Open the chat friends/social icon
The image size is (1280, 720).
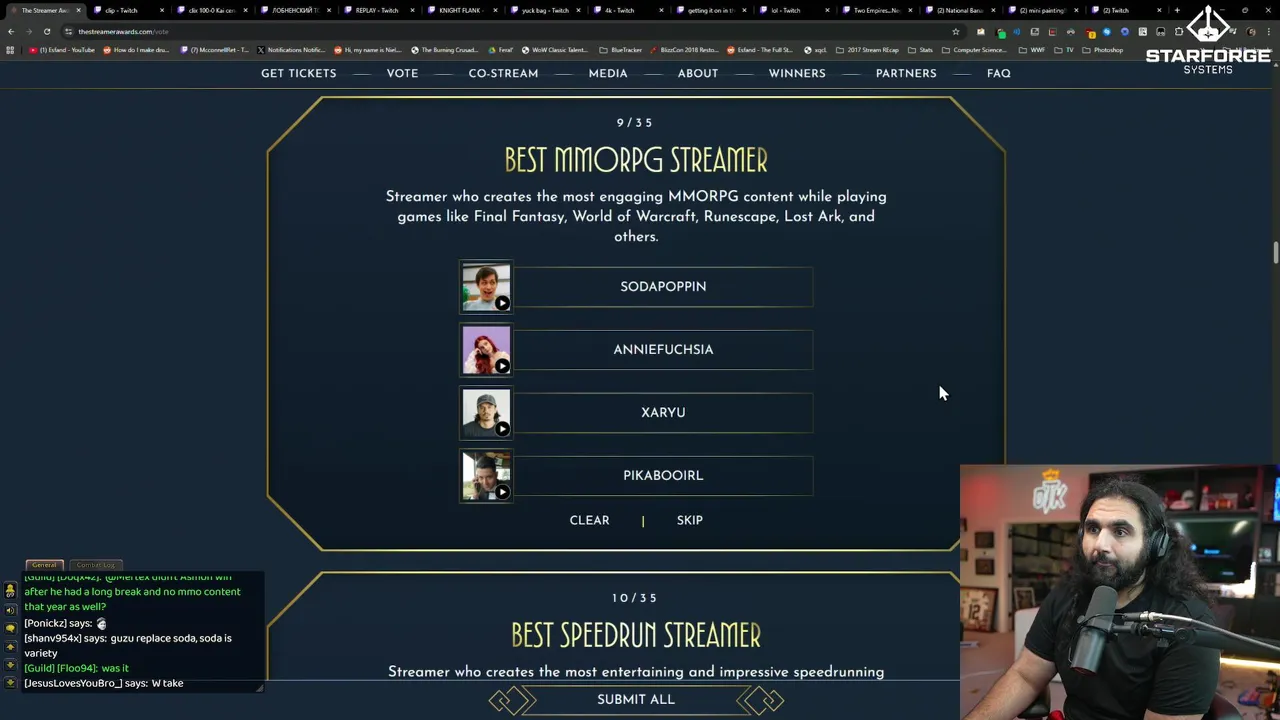[10, 592]
